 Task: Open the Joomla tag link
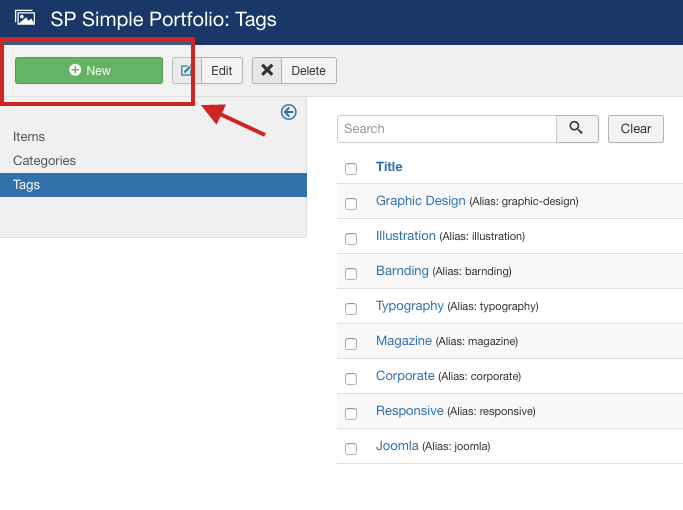click(397, 446)
